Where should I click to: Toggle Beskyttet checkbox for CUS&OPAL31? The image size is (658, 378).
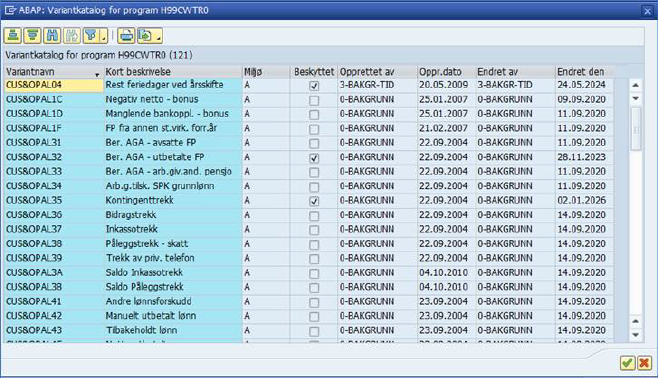(x=314, y=143)
